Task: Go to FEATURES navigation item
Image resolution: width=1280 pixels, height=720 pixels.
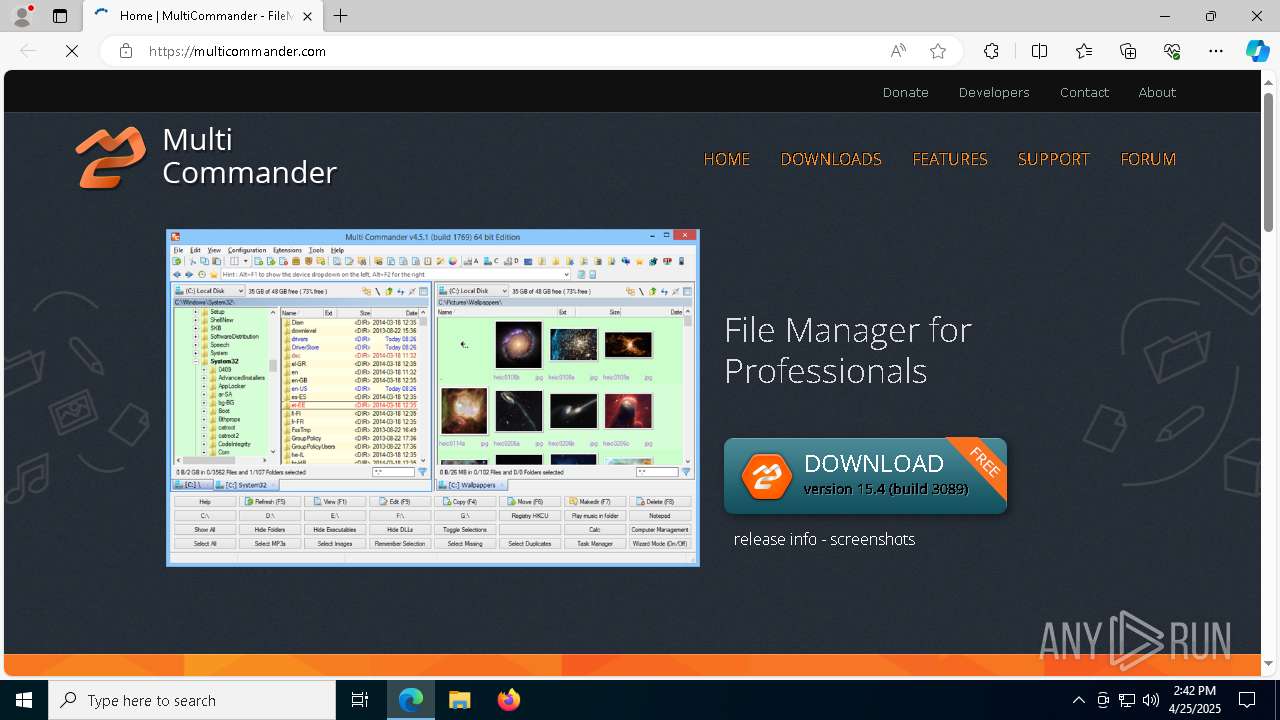Action: [950, 159]
